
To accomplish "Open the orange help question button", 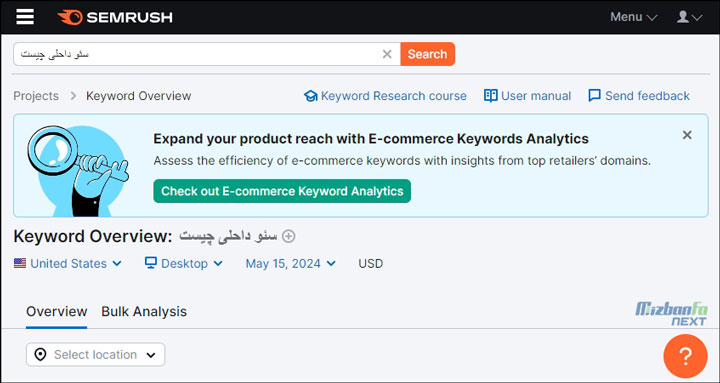I will (x=685, y=356).
